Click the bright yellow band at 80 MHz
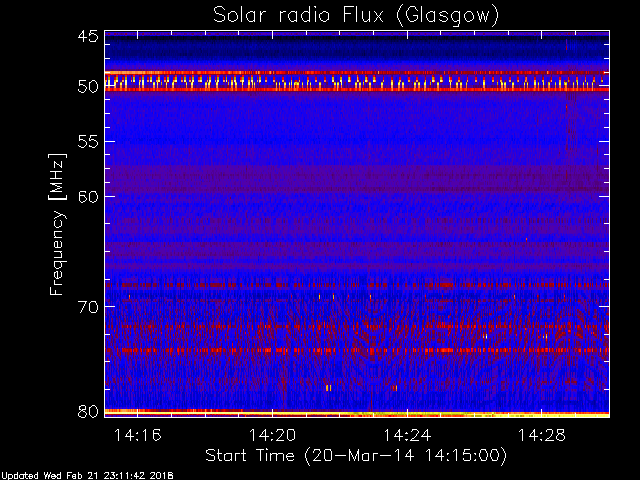The image size is (640, 480). (x=357, y=413)
